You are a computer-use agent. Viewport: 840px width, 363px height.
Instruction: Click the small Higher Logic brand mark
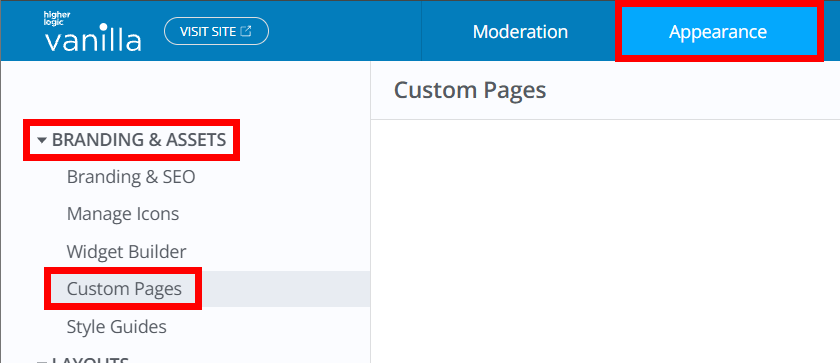pos(57,18)
